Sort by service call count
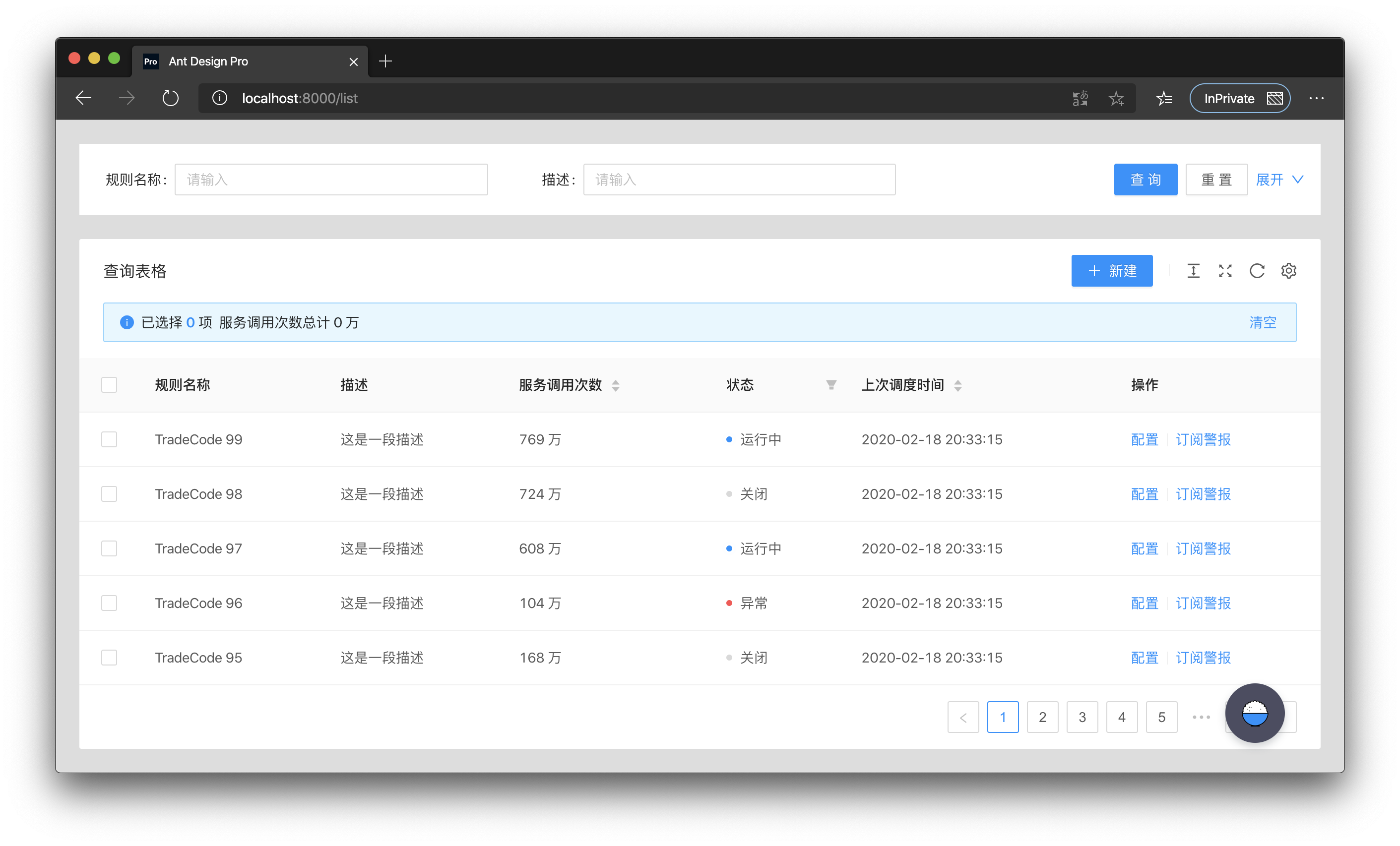1400x846 pixels. point(615,385)
